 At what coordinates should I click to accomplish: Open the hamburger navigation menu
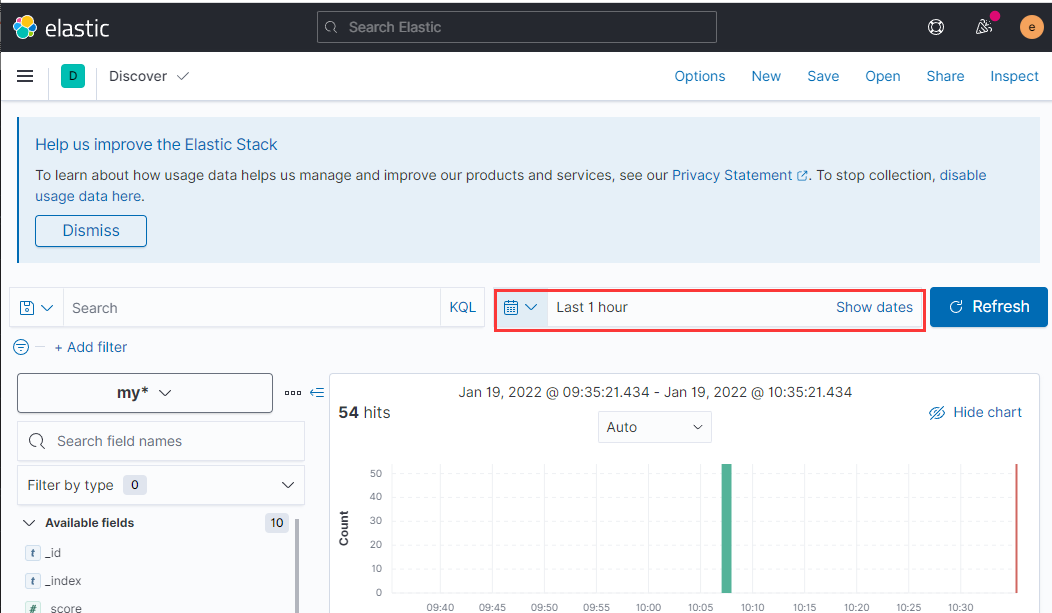(25, 76)
